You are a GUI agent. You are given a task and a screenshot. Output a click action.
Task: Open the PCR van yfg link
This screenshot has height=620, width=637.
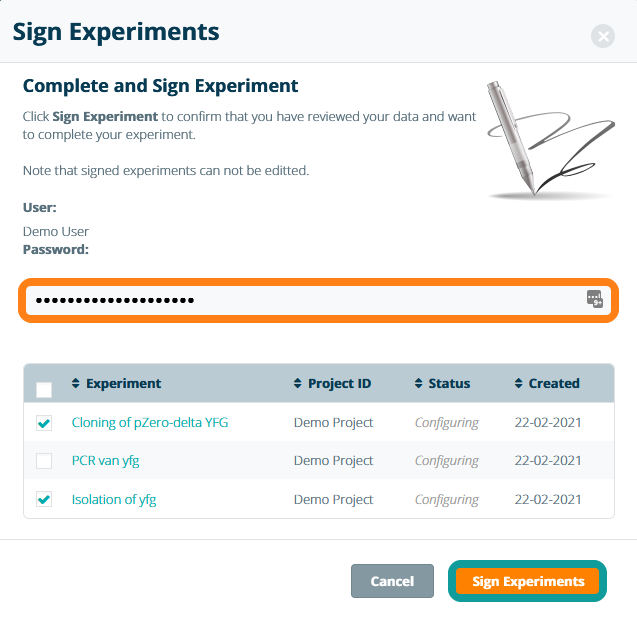coord(108,461)
